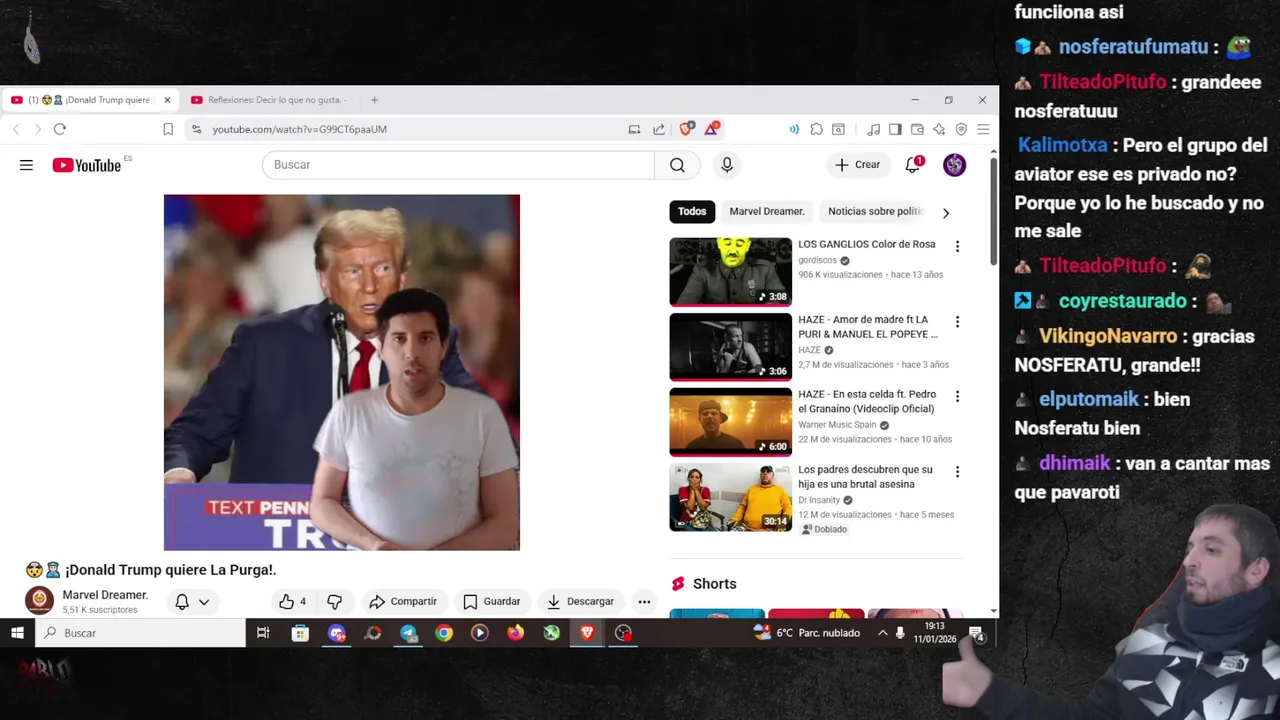Open weather widget 6°C Parc. nublado
The image size is (1280, 720).
pos(806,633)
